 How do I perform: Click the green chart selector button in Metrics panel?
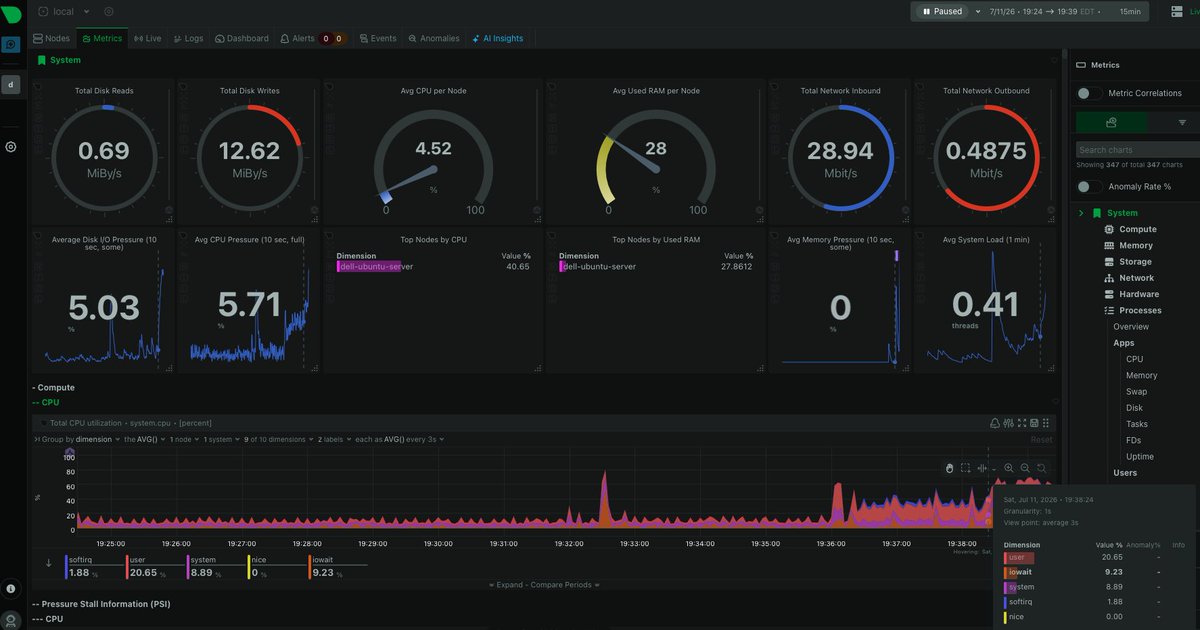coord(1111,122)
